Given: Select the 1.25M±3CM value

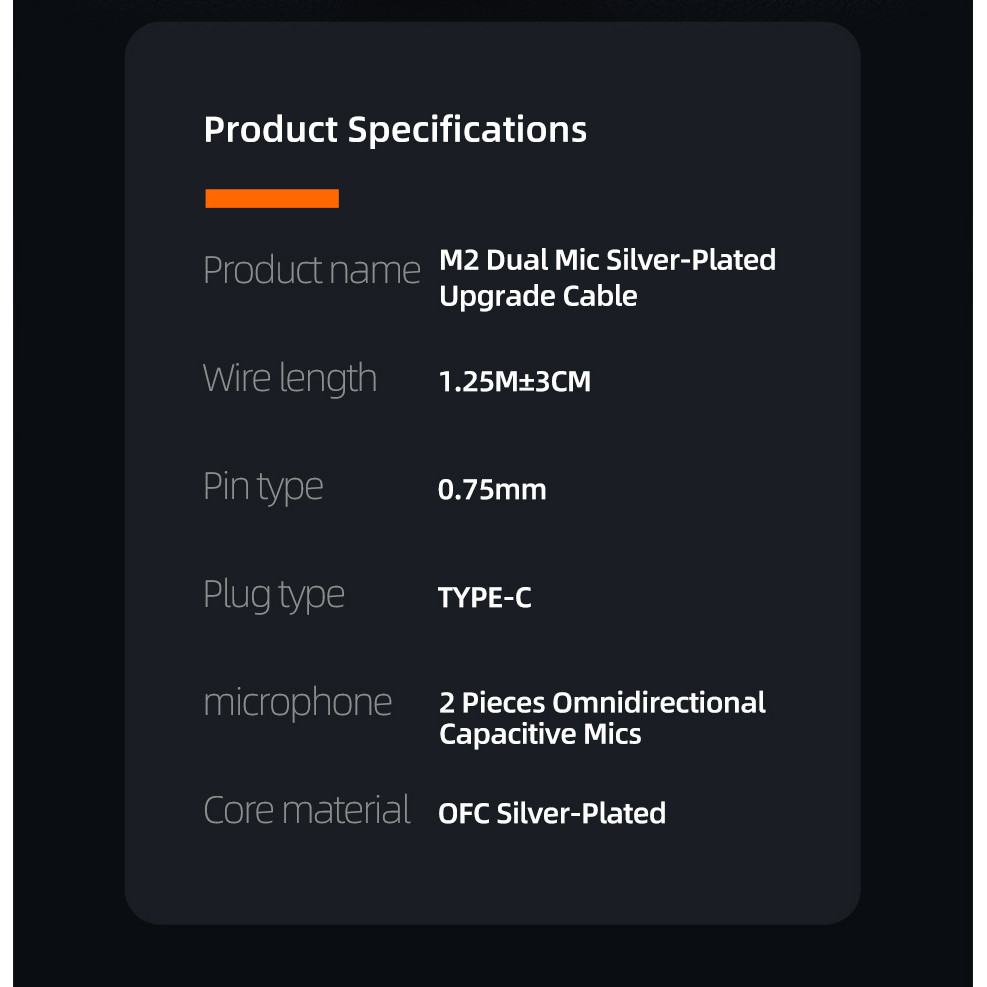Looking at the screenshot, I should pyautogui.click(x=515, y=381).
